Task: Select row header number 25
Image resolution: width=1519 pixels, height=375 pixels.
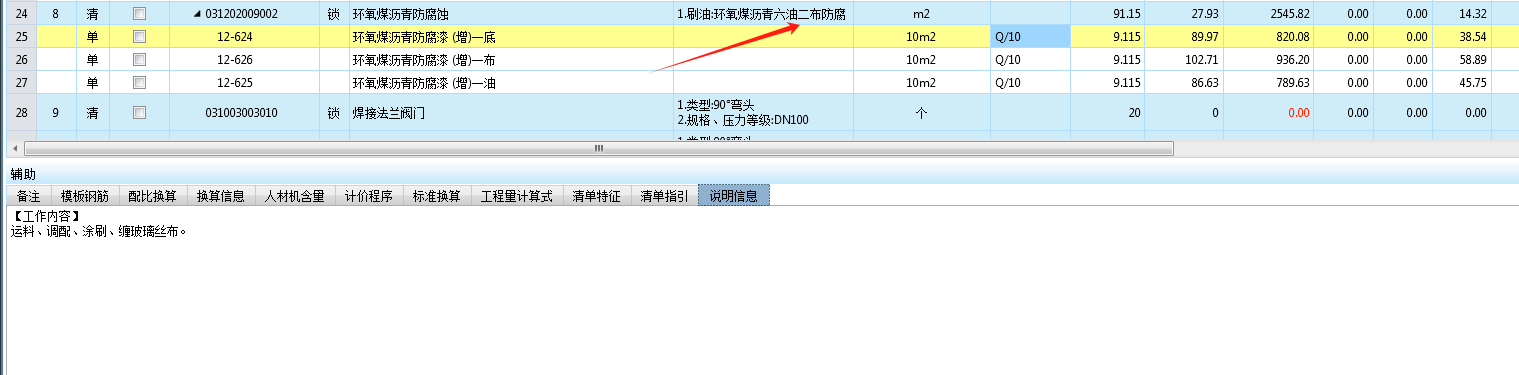Action: (23, 36)
